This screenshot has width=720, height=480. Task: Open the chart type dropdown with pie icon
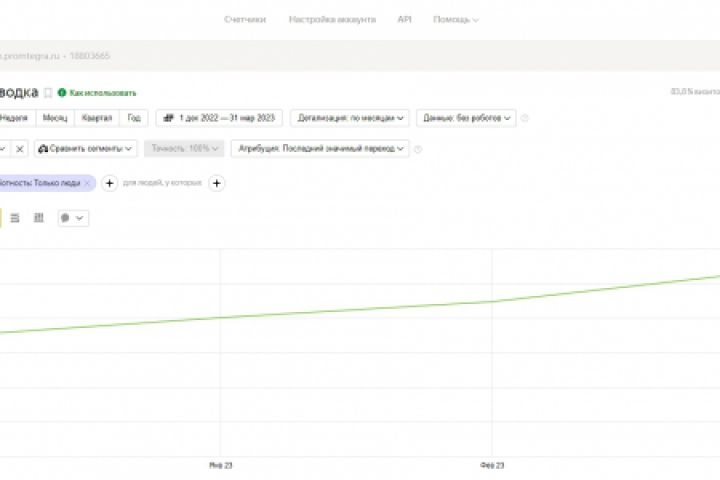coord(73,218)
